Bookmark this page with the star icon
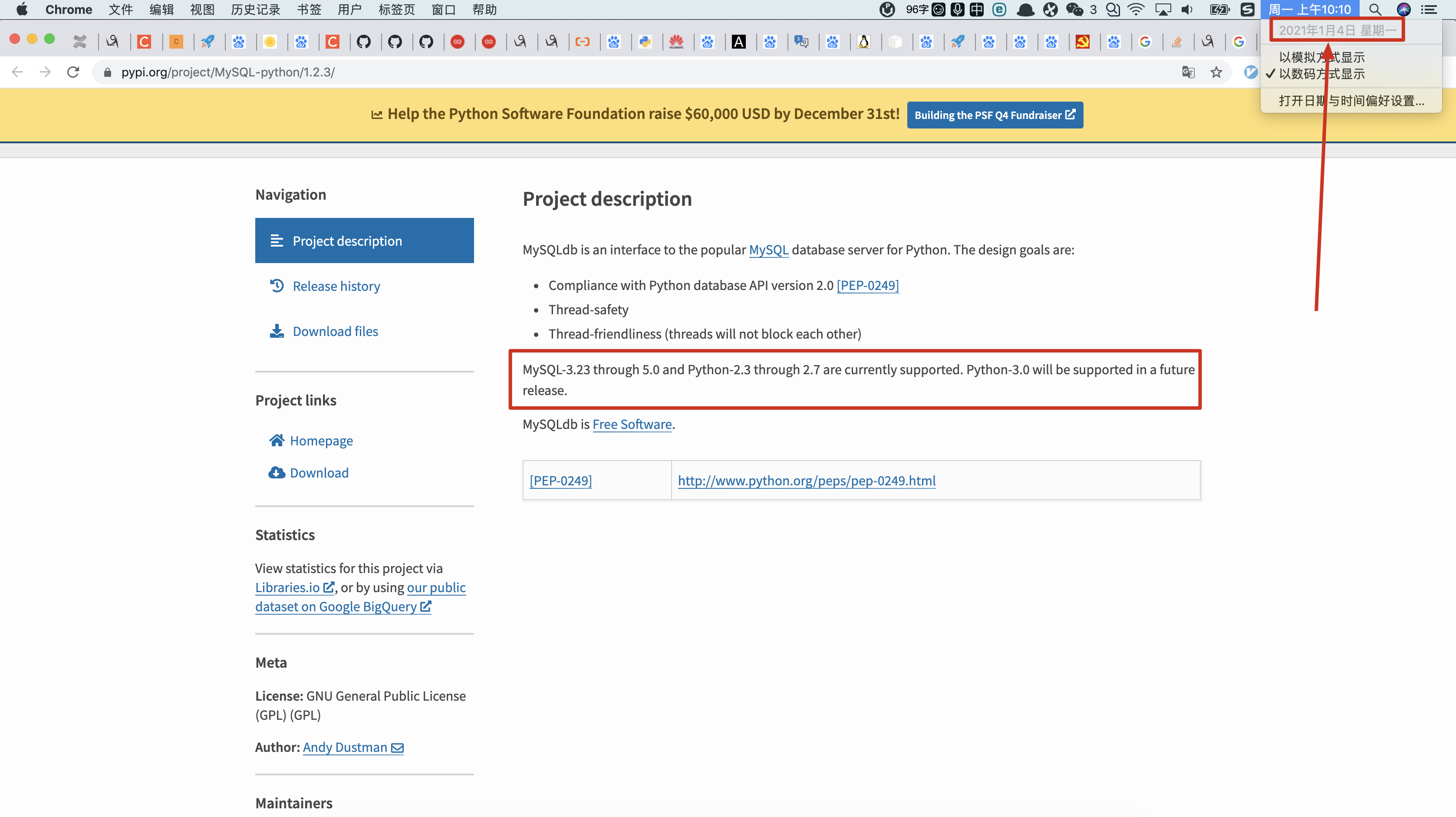1456x817 pixels. click(1216, 72)
